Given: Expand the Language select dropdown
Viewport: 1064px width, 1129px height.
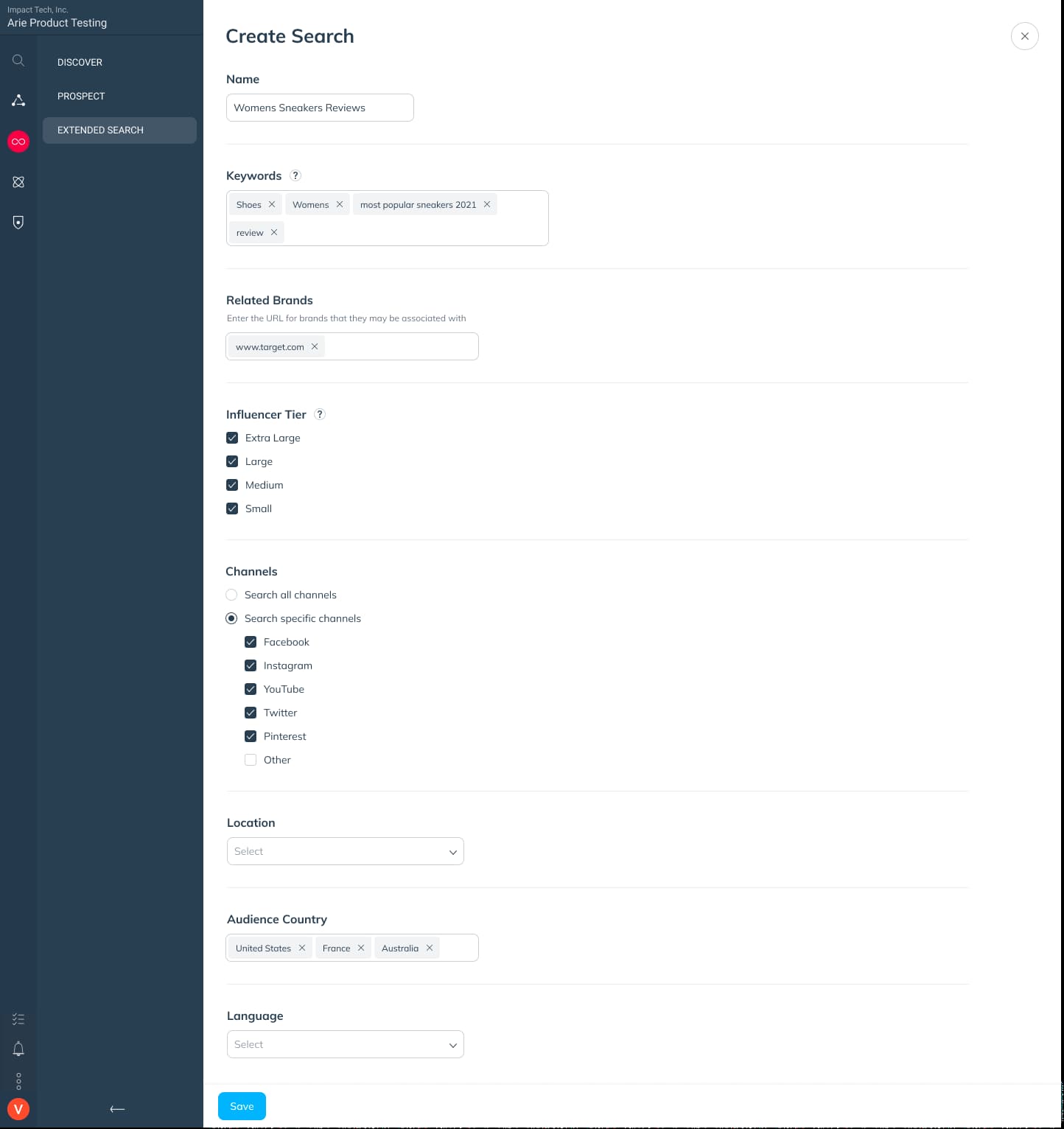Looking at the screenshot, I should (x=345, y=1044).
